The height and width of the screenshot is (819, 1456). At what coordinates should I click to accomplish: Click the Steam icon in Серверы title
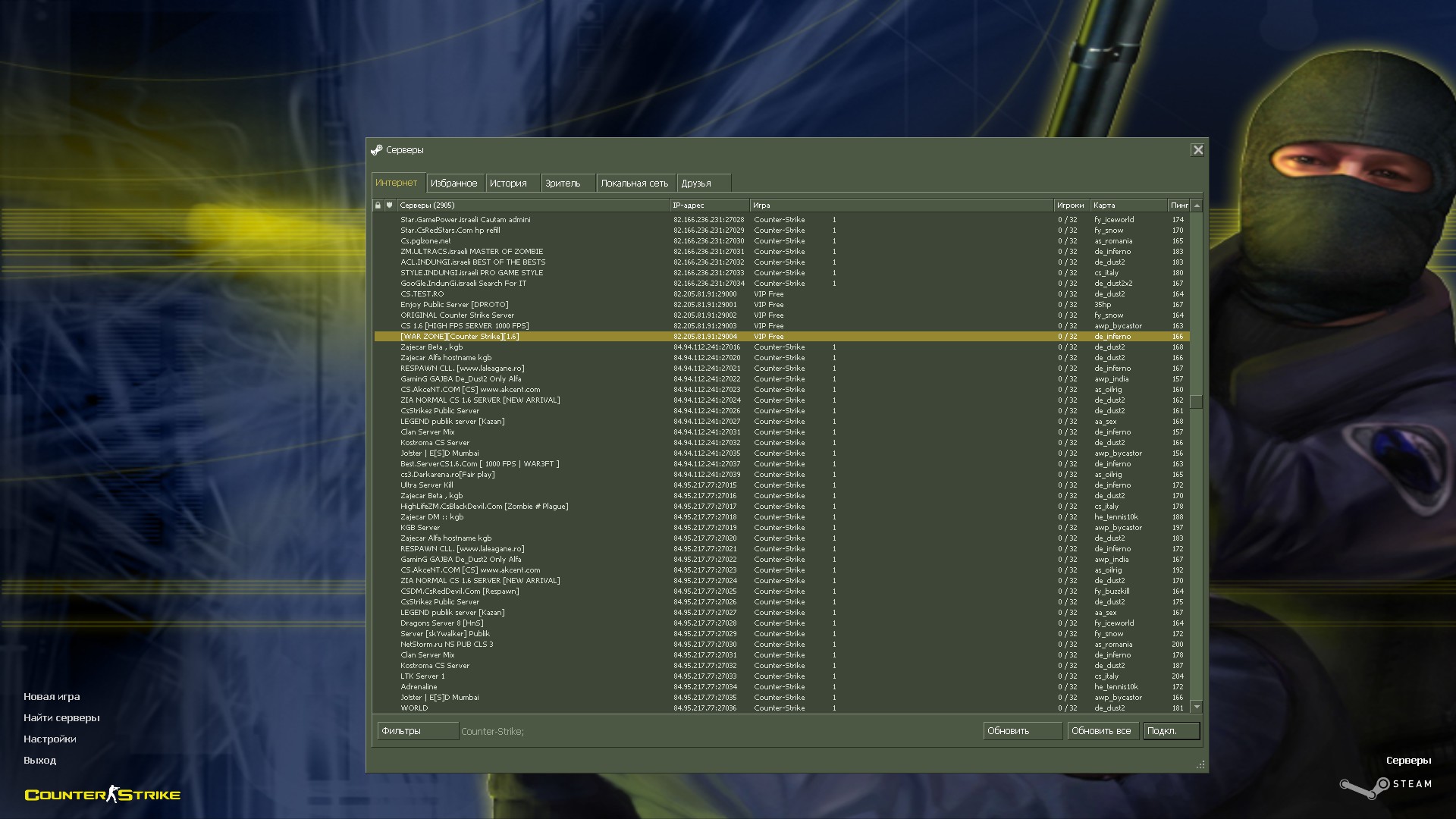click(x=377, y=150)
